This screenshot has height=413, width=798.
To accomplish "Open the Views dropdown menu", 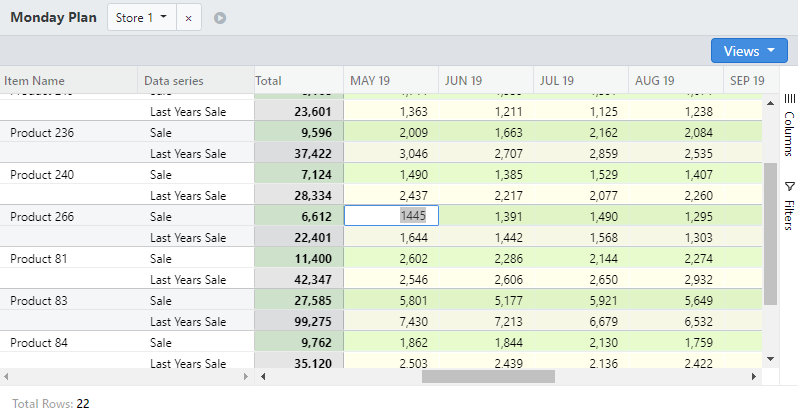I will click(x=749, y=51).
